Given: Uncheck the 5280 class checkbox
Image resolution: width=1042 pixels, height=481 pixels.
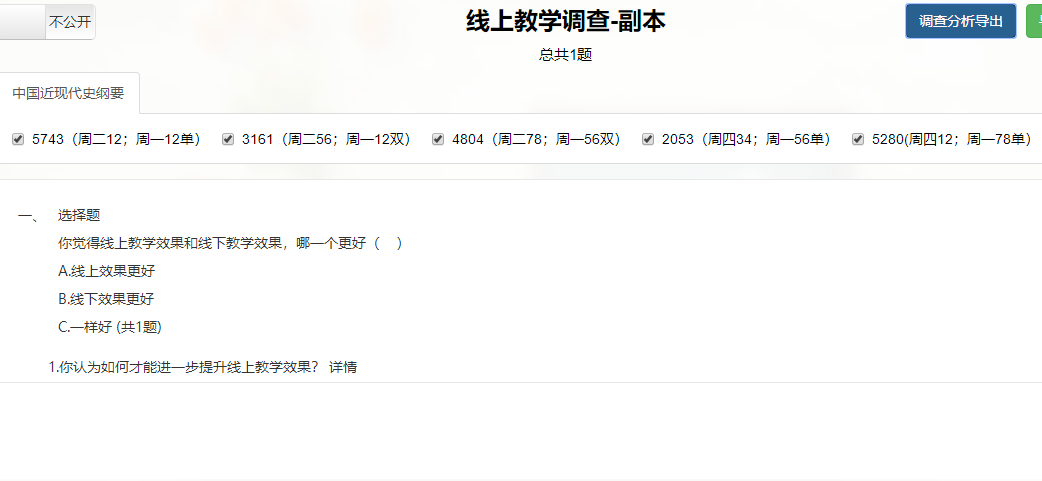Looking at the screenshot, I should (858, 140).
